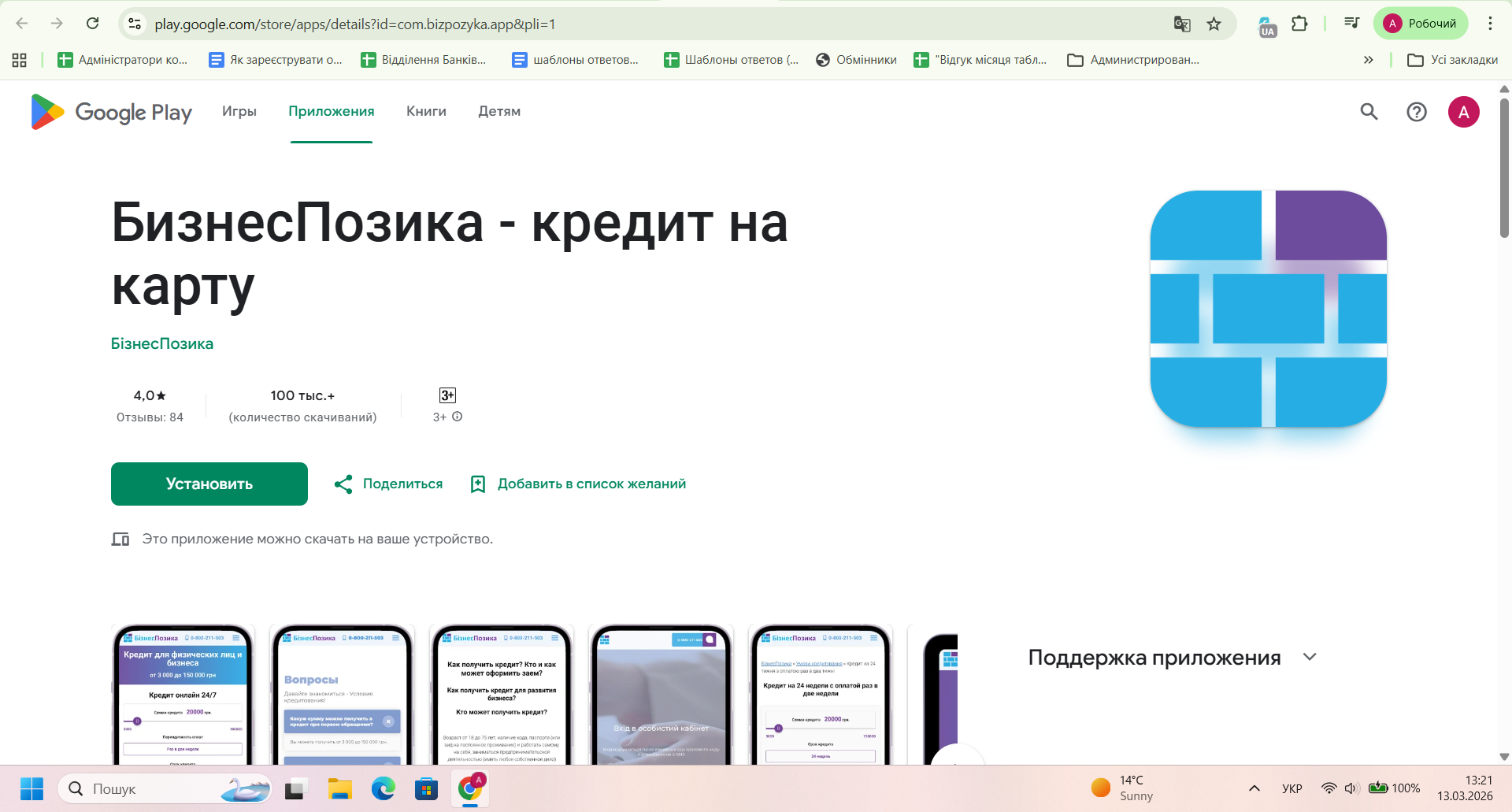Open Task View on the taskbar
This screenshot has height=812, width=1512.
[295, 788]
